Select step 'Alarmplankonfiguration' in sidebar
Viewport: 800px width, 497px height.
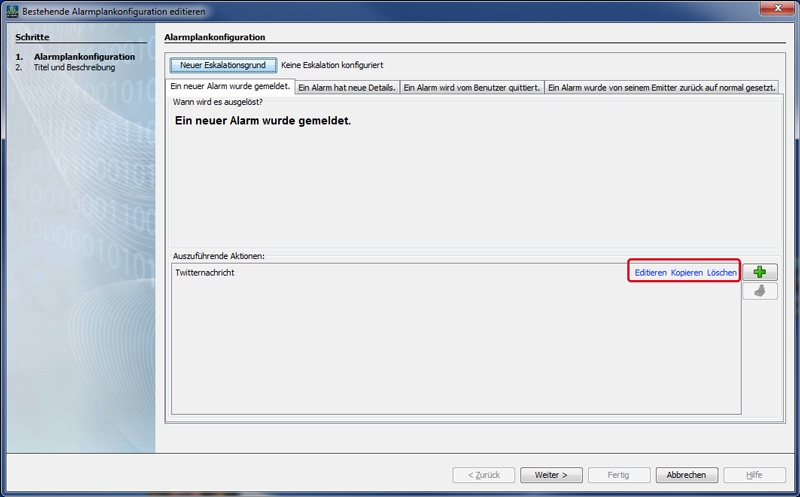(84, 57)
